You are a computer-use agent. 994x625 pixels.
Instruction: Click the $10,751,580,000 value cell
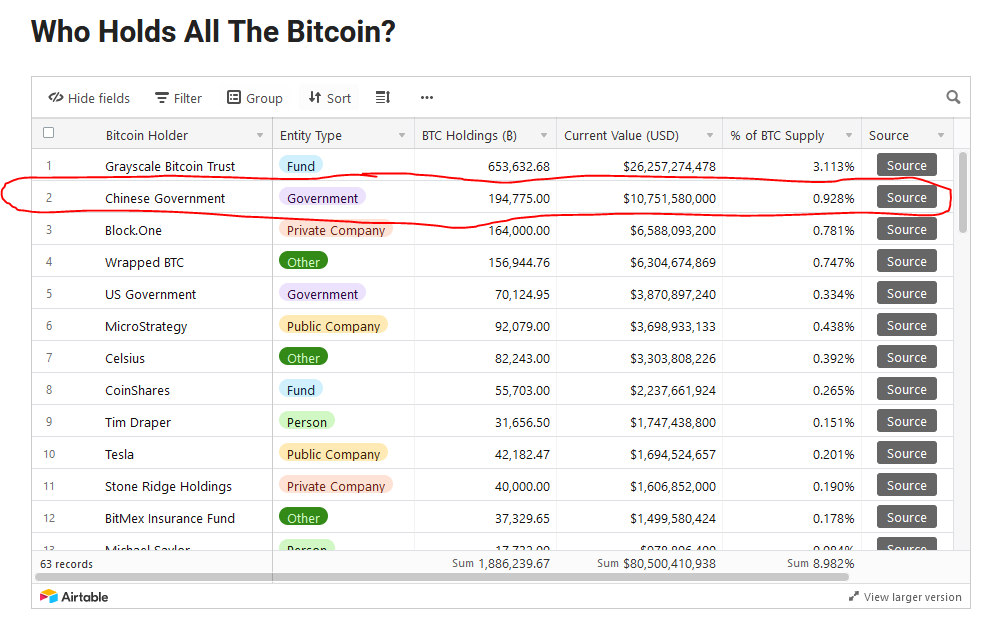point(639,198)
